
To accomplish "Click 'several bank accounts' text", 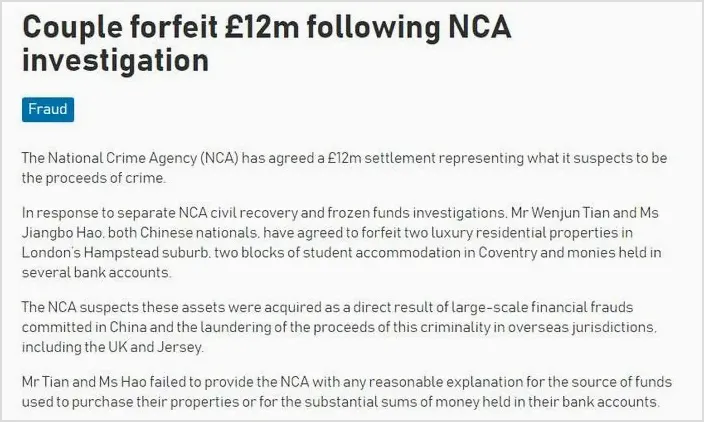I will (x=96, y=272).
